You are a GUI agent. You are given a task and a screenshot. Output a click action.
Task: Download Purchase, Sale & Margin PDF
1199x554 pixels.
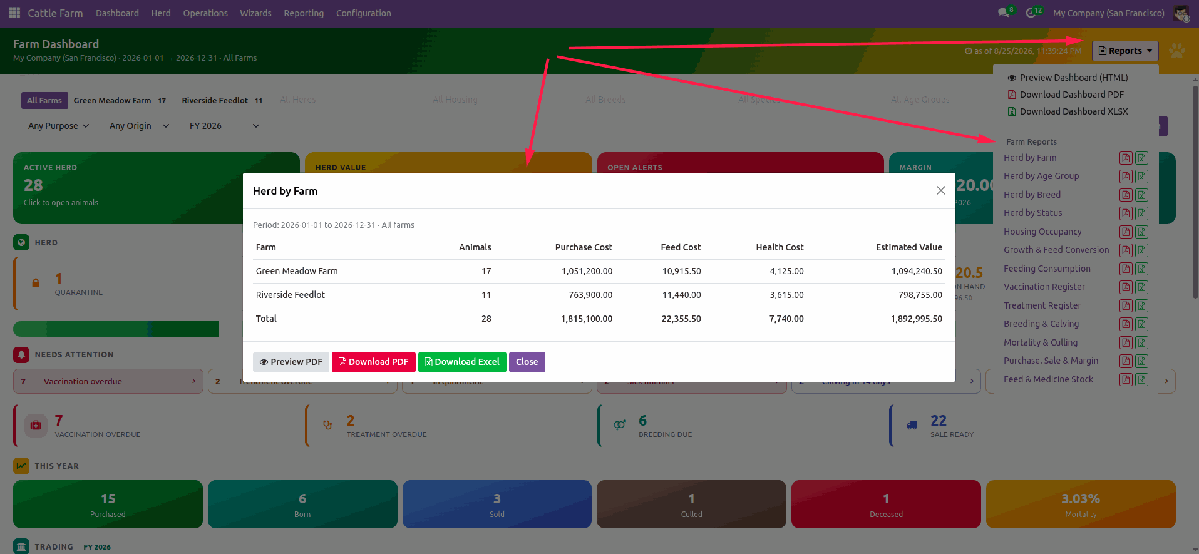(x=1126, y=360)
